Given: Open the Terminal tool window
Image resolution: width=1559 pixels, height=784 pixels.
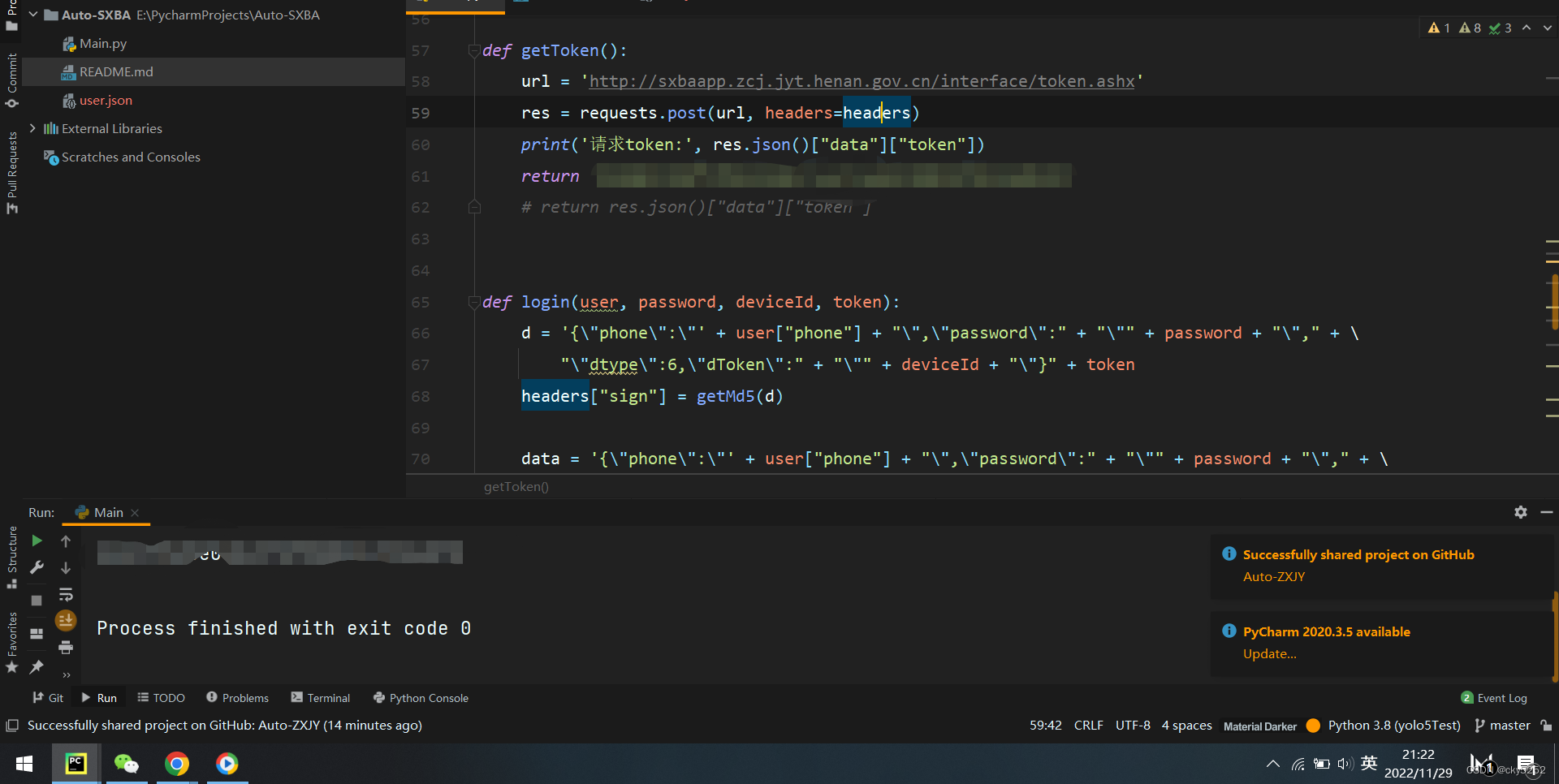Looking at the screenshot, I should (321, 698).
